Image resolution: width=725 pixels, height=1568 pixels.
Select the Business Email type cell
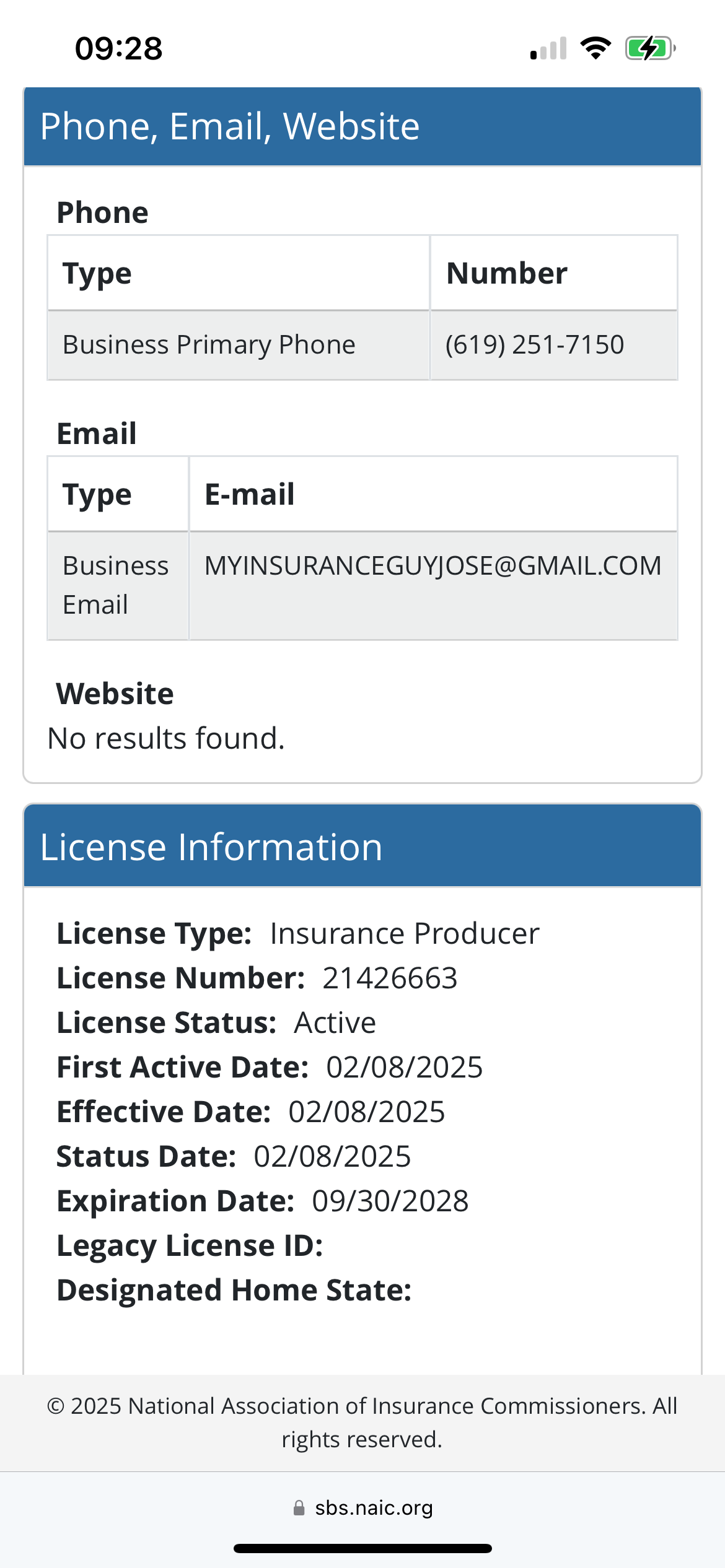point(115,585)
